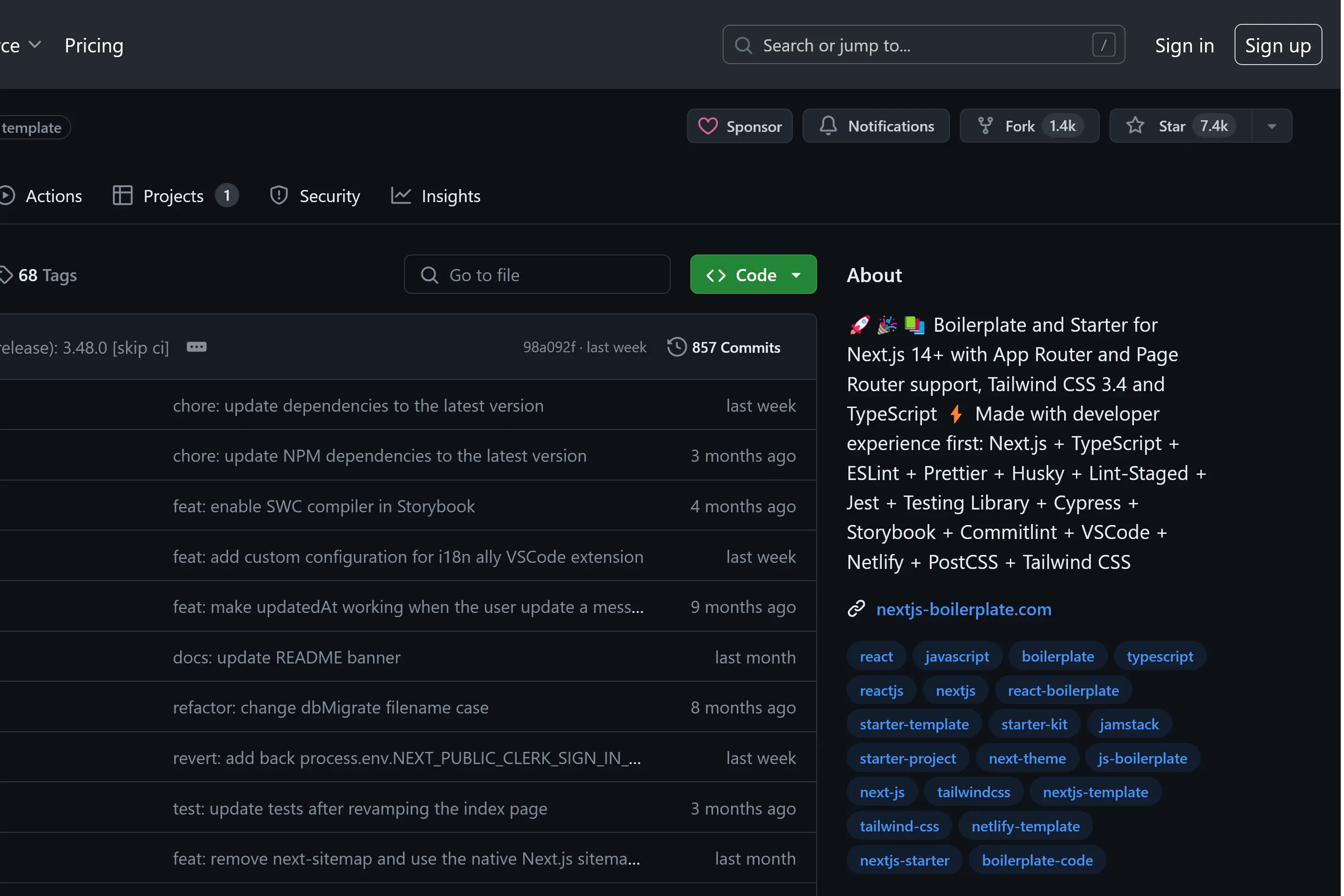Expand commit message via ellipsis icon
The image size is (1344, 896).
point(196,347)
